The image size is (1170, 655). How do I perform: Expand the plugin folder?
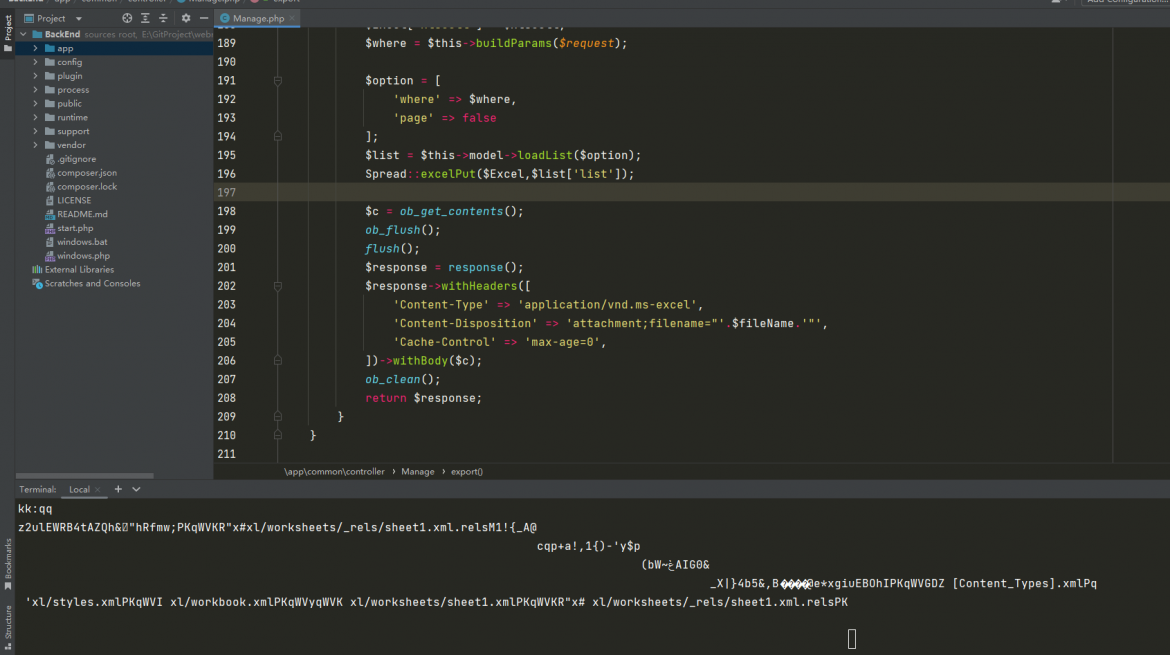[35, 76]
